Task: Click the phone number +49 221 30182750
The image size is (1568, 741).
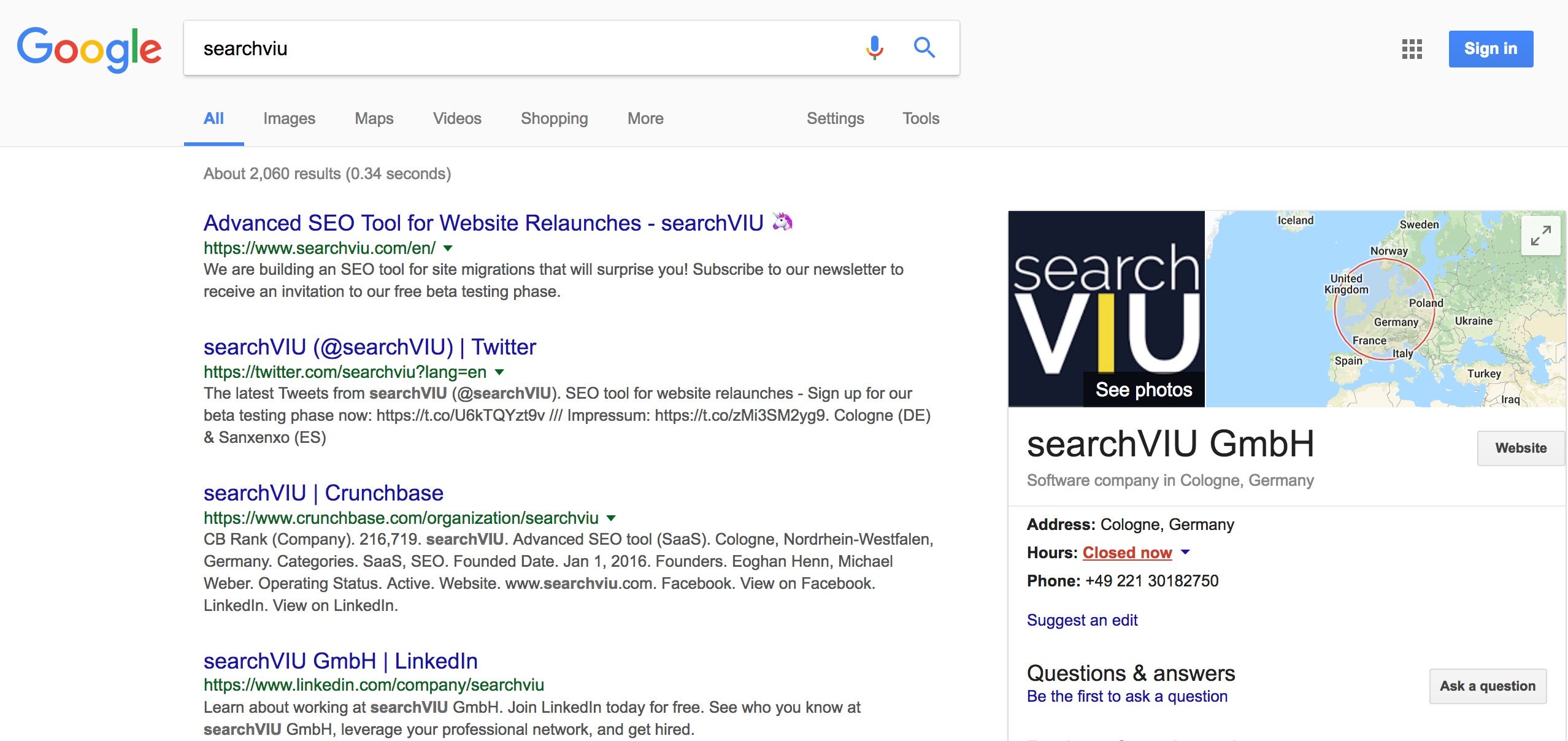Action: tap(1151, 581)
